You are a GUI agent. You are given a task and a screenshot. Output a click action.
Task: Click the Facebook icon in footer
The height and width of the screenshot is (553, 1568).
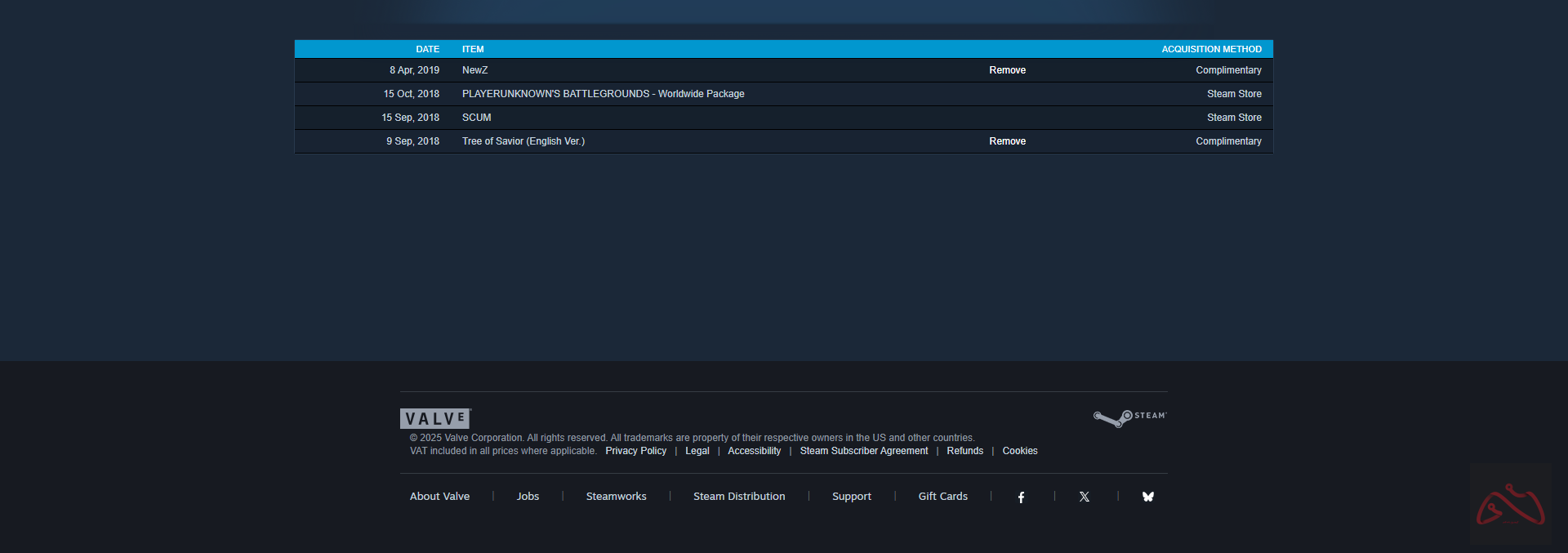[x=1021, y=497]
